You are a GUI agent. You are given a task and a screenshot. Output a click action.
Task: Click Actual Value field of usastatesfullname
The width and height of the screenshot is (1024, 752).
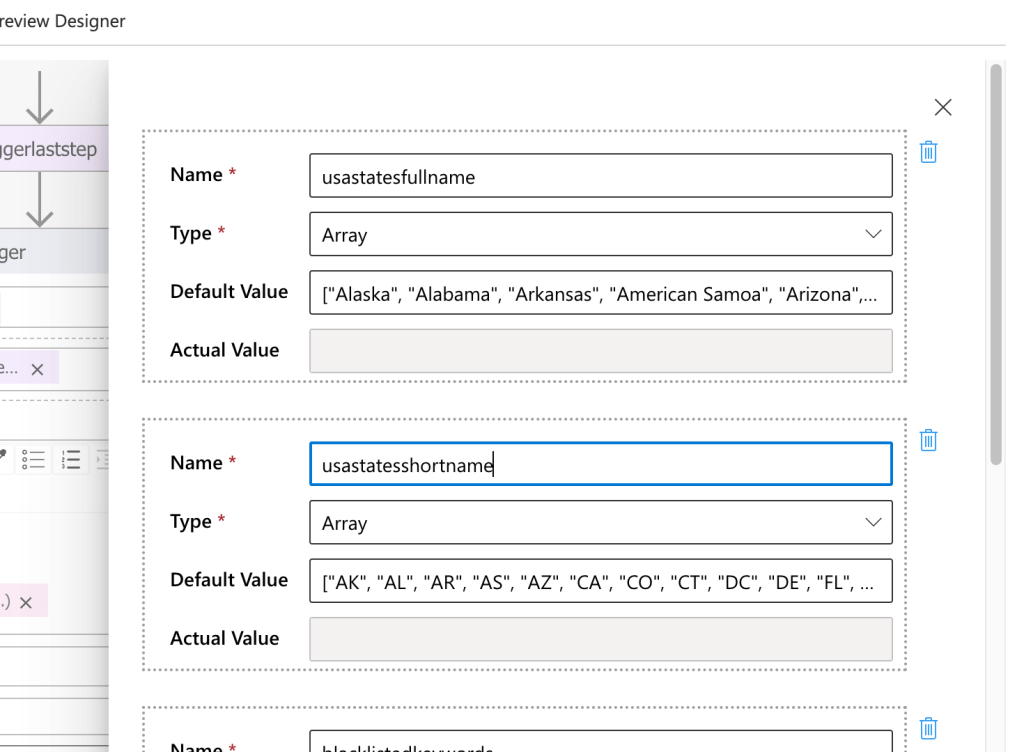pos(601,351)
